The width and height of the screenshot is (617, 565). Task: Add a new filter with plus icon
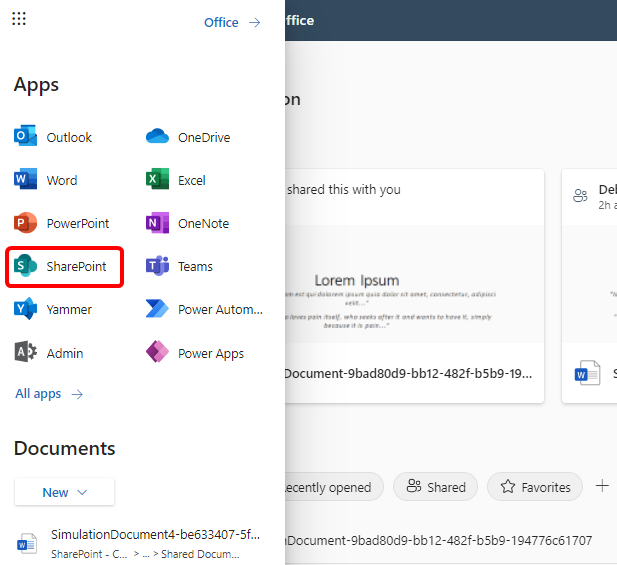coord(602,486)
